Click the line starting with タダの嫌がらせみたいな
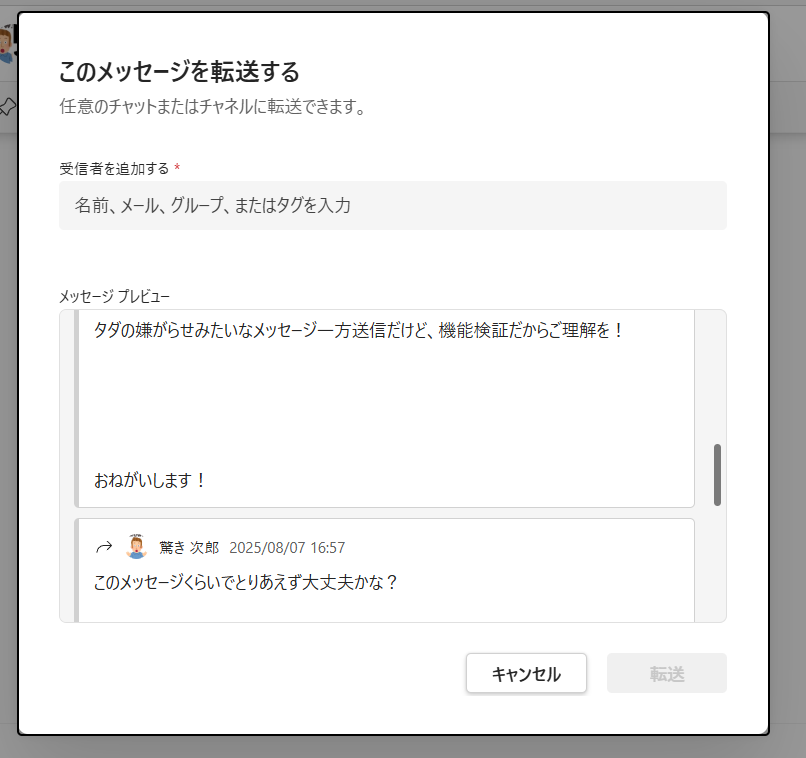The image size is (806, 758). pos(358,330)
